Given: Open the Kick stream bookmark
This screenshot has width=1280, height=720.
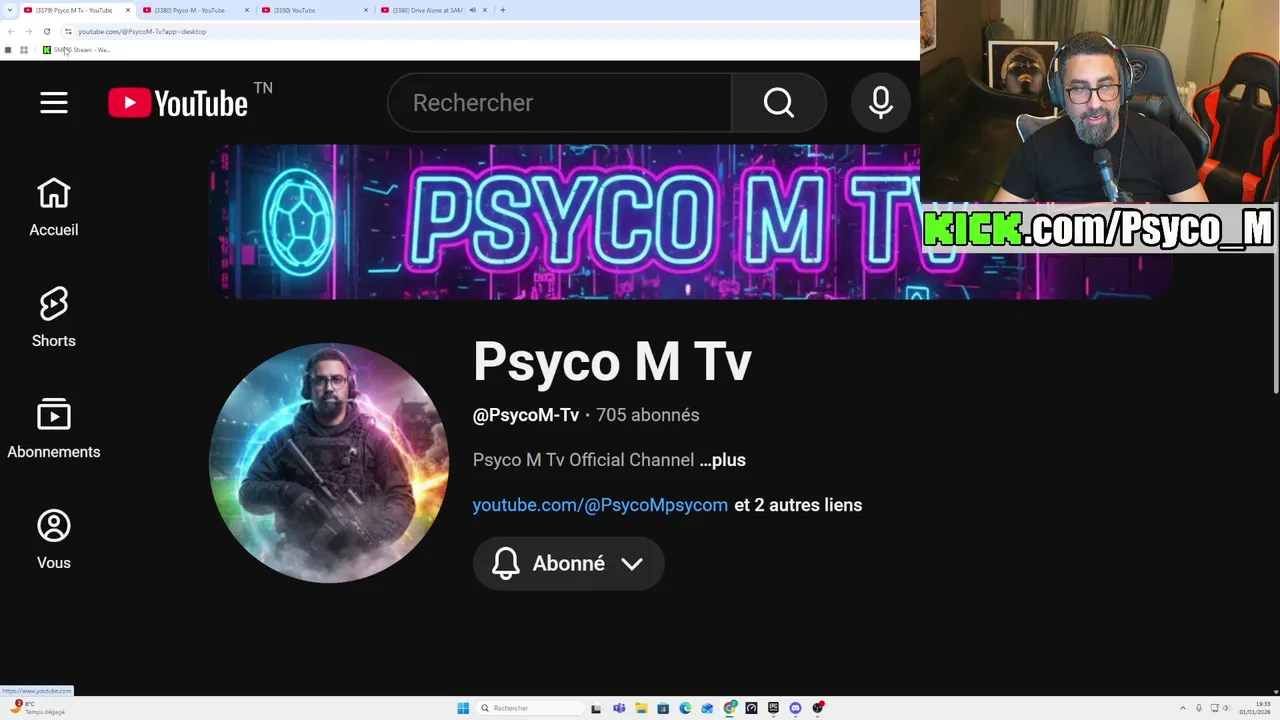Looking at the screenshot, I should point(76,50).
